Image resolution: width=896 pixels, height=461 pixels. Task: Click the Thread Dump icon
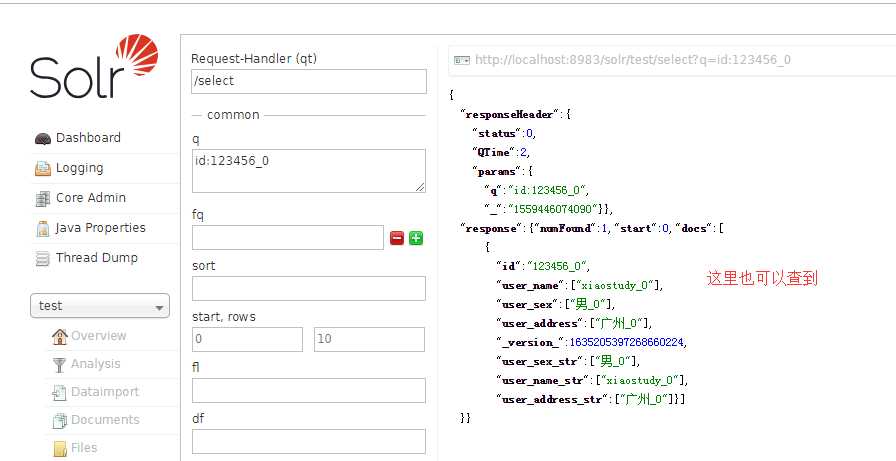pyautogui.click(x=43, y=259)
